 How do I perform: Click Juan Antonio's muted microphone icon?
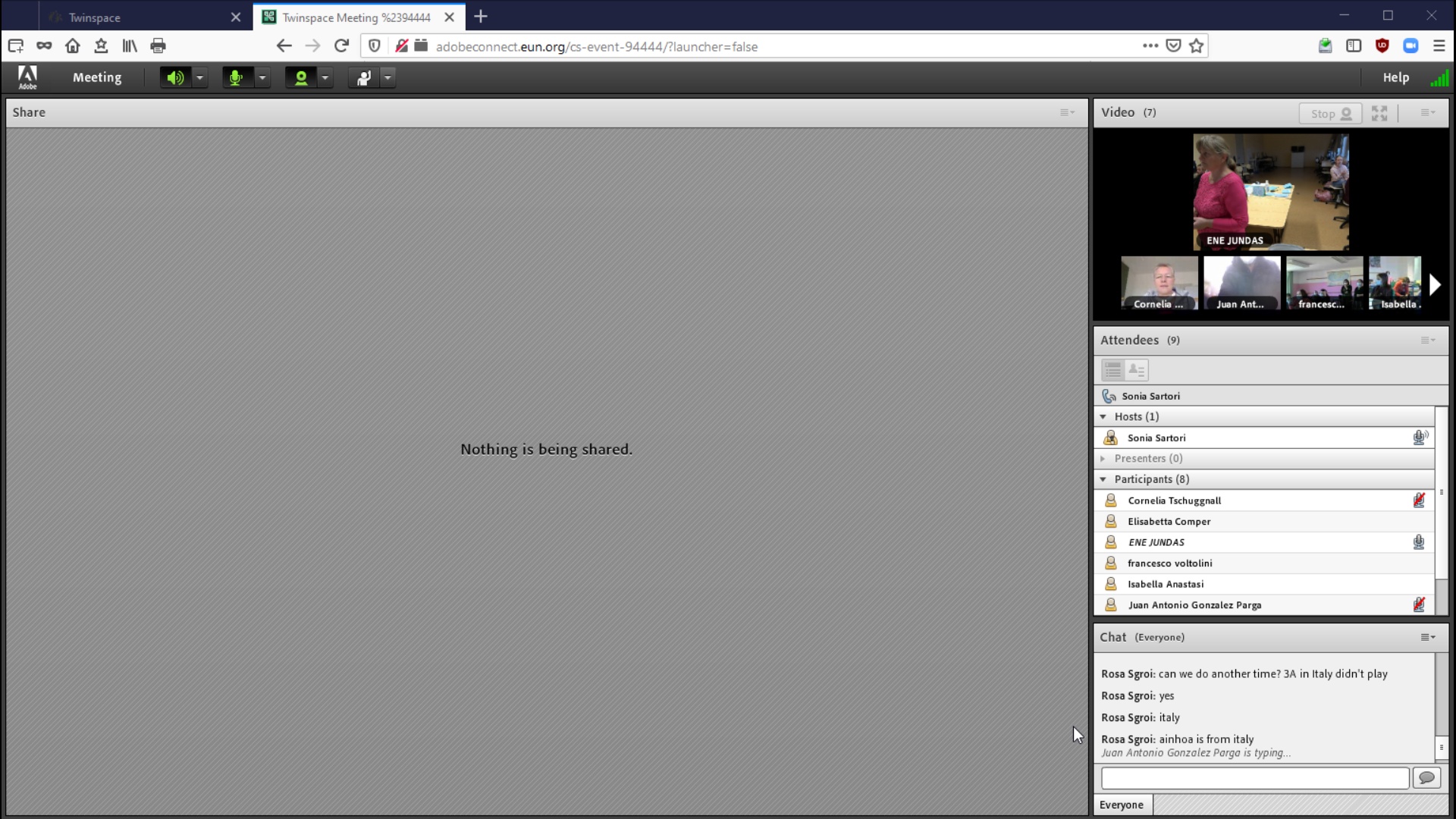(1419, 605)
